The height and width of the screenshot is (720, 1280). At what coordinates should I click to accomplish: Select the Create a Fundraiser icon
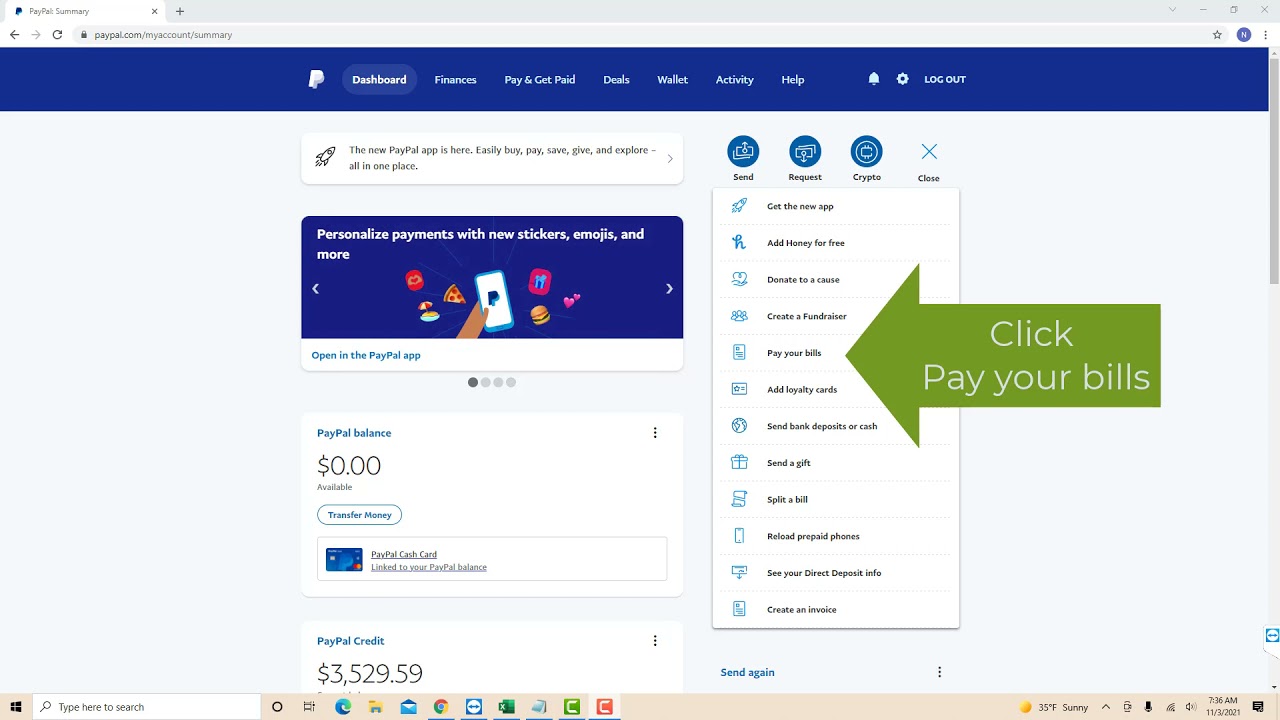click(x=739, y=316)
